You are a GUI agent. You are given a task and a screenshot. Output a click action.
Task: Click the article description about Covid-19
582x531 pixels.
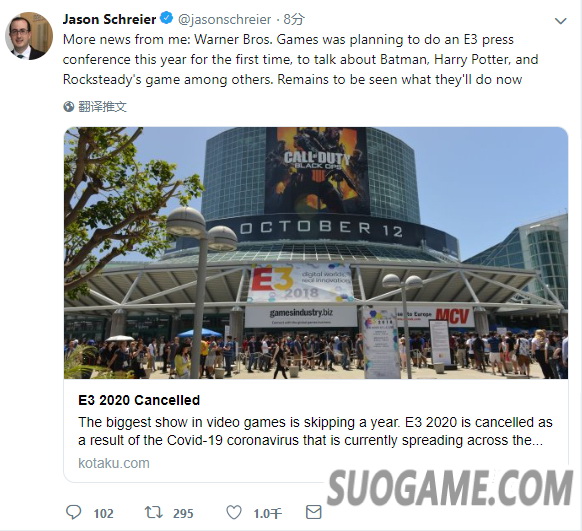click(x=315, y=431)
